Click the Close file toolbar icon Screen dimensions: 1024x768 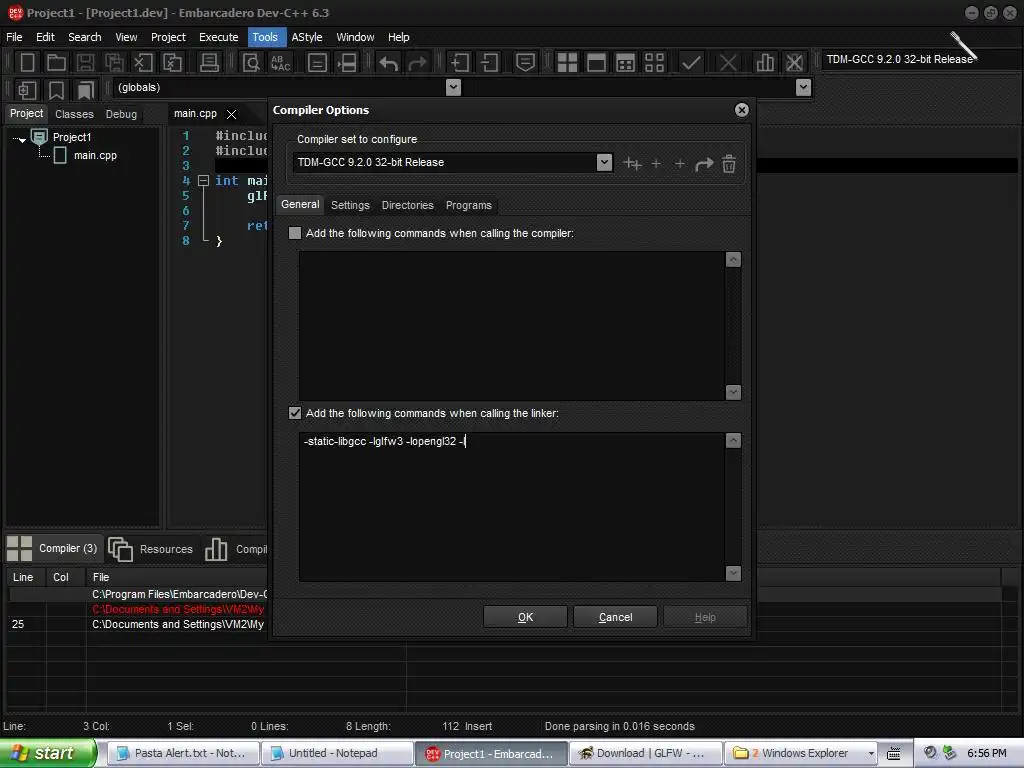click(x=143, y=63)
